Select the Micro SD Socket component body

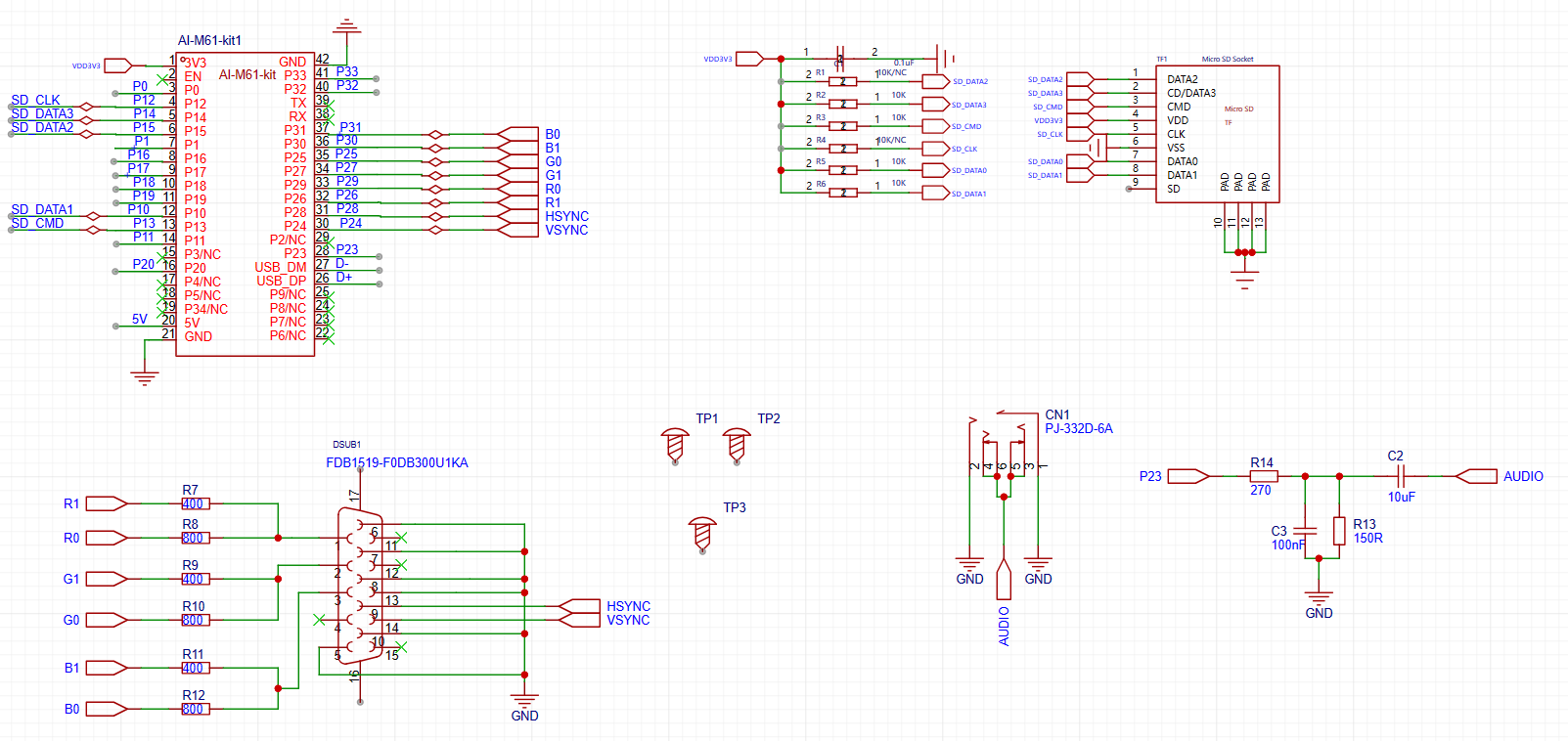(x=1218, y=134)
